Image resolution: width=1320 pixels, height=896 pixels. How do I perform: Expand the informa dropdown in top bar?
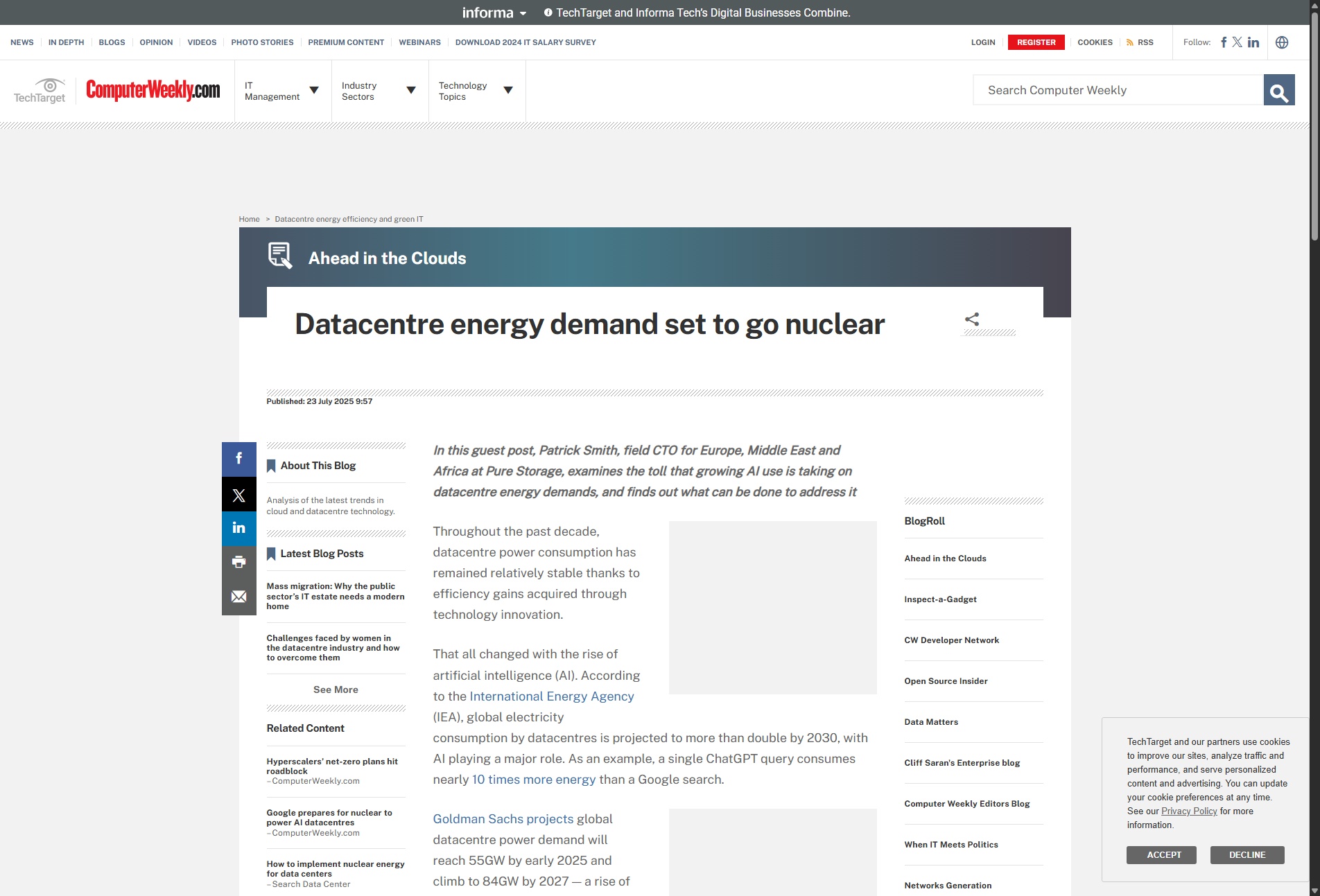(x=494, y=12)
